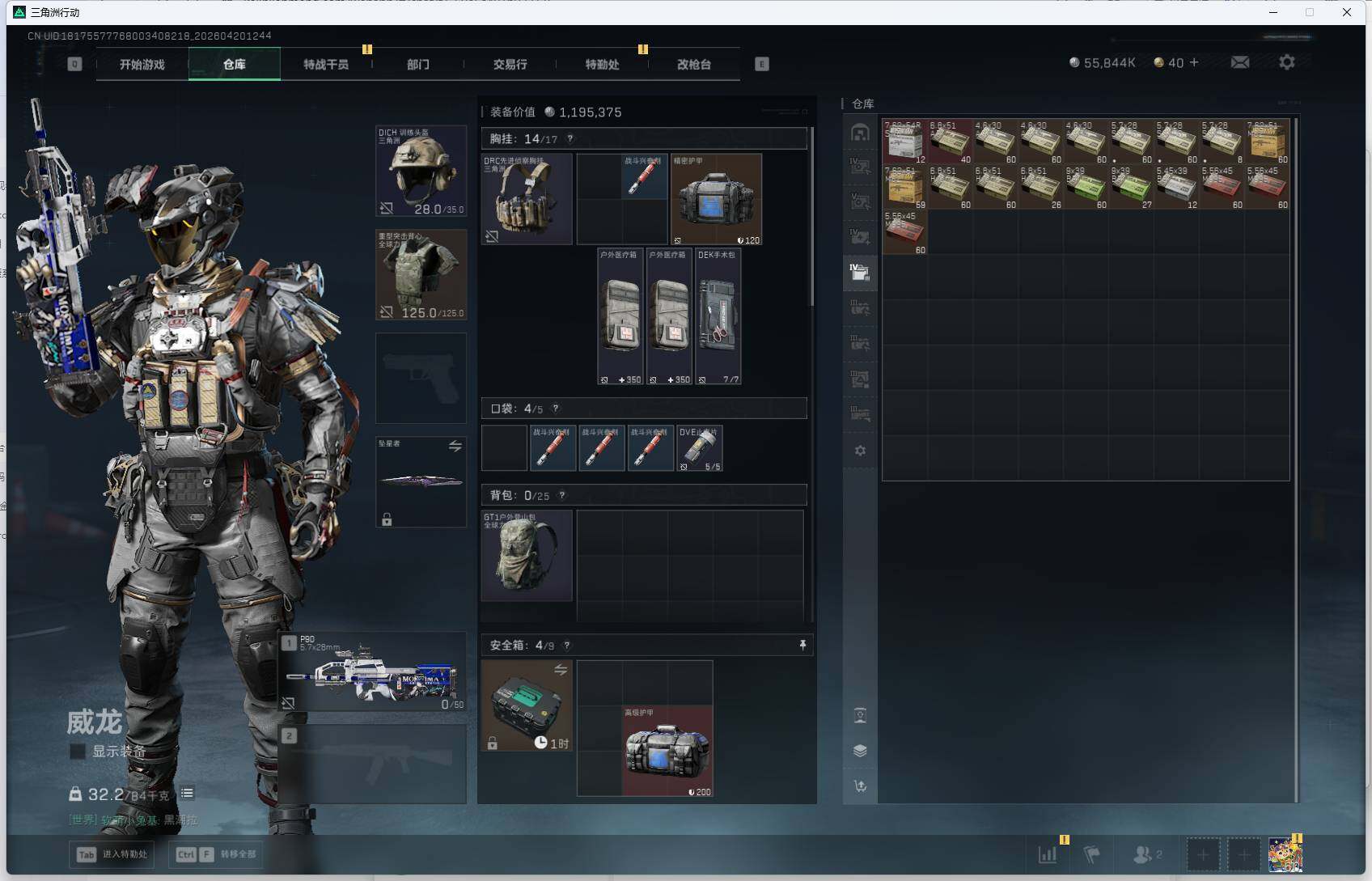The image size is (1372, 881).
Task: Select the 精密护甲 repair kit item
Action: click(716, 199)
